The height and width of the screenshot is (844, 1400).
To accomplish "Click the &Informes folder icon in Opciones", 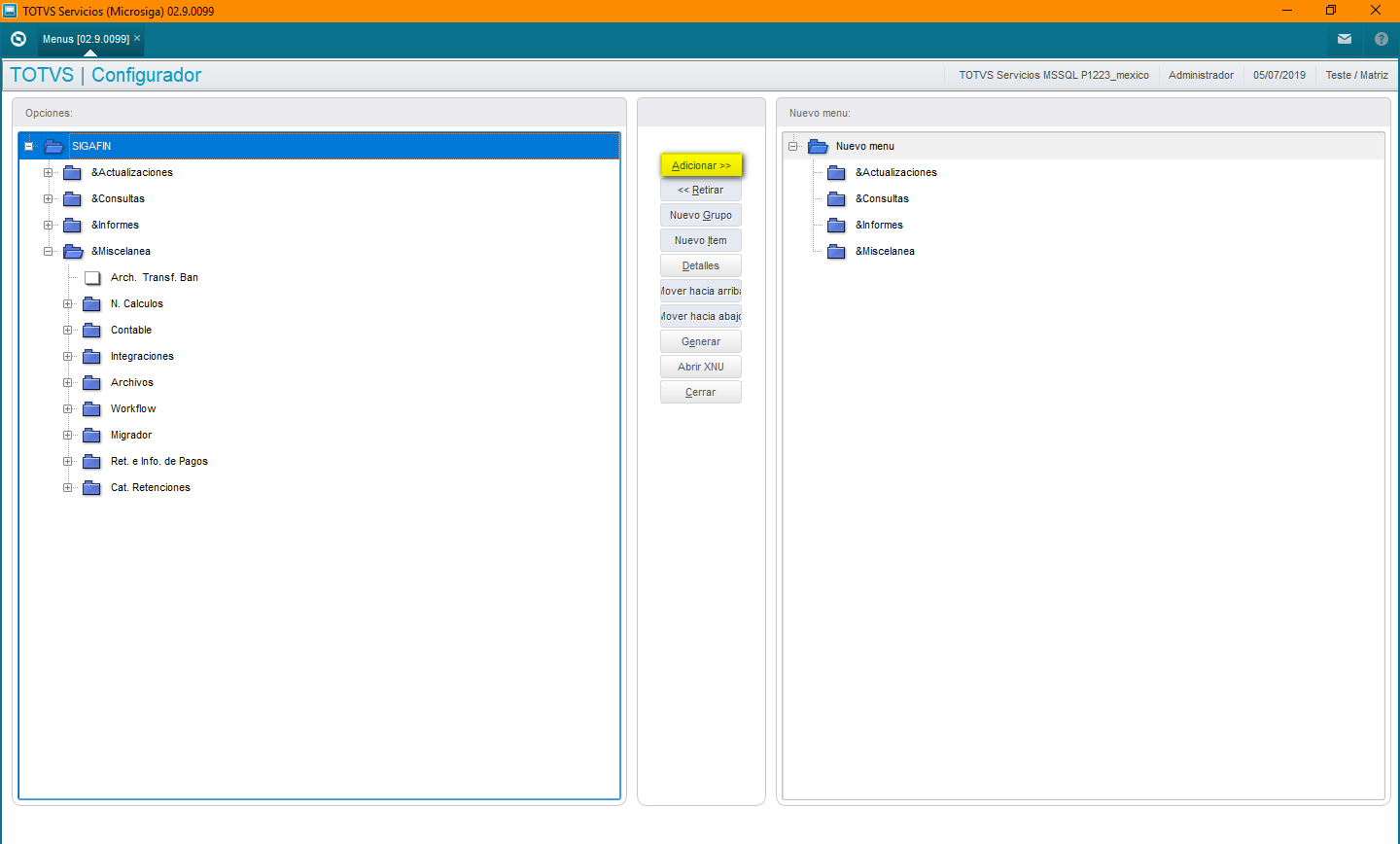I will [73, 225].
